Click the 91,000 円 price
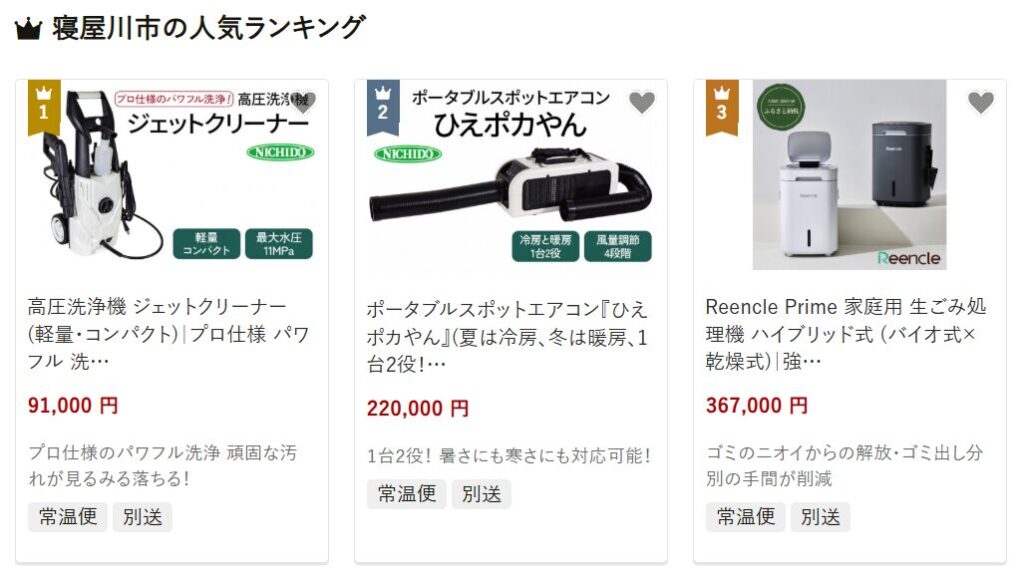 [x=73, y=406]
